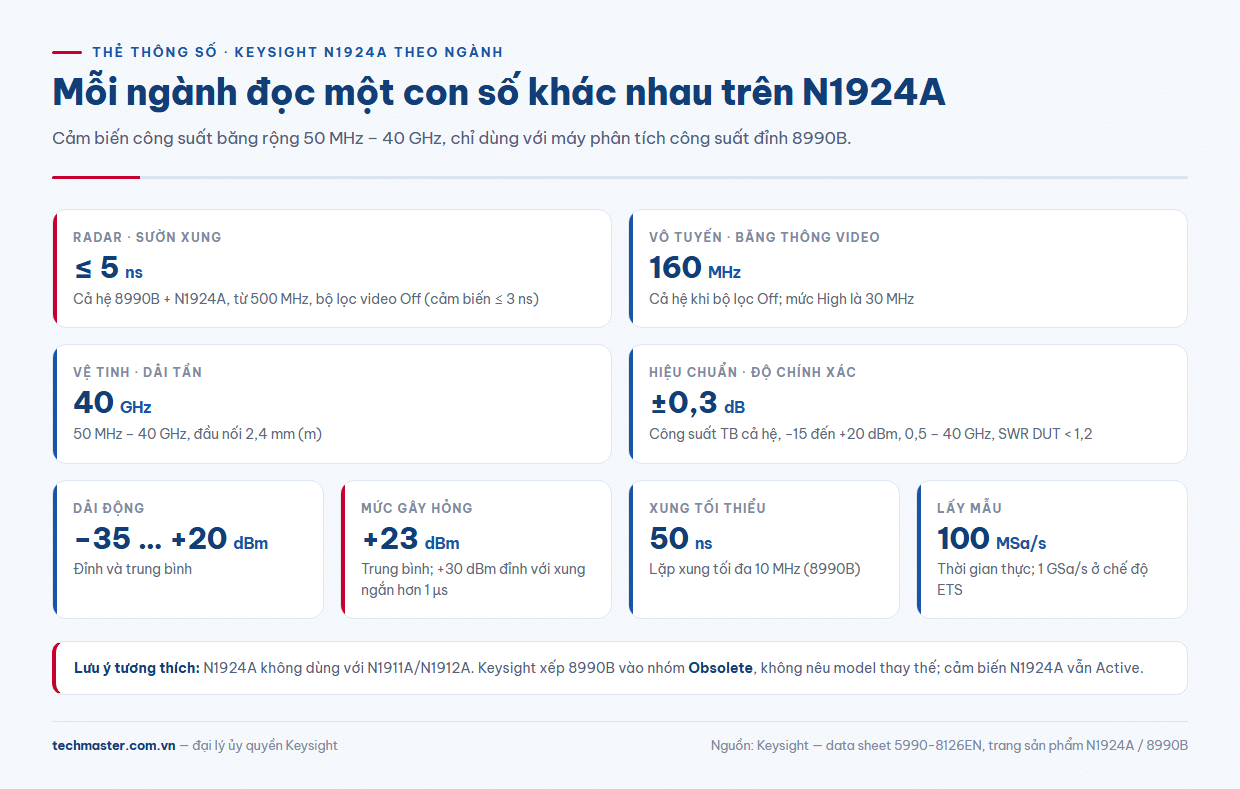Click the bold word 'Obsolete' in the note
Screen dimensions: 1240x789
pyautogui.click(x=720, y=668)
